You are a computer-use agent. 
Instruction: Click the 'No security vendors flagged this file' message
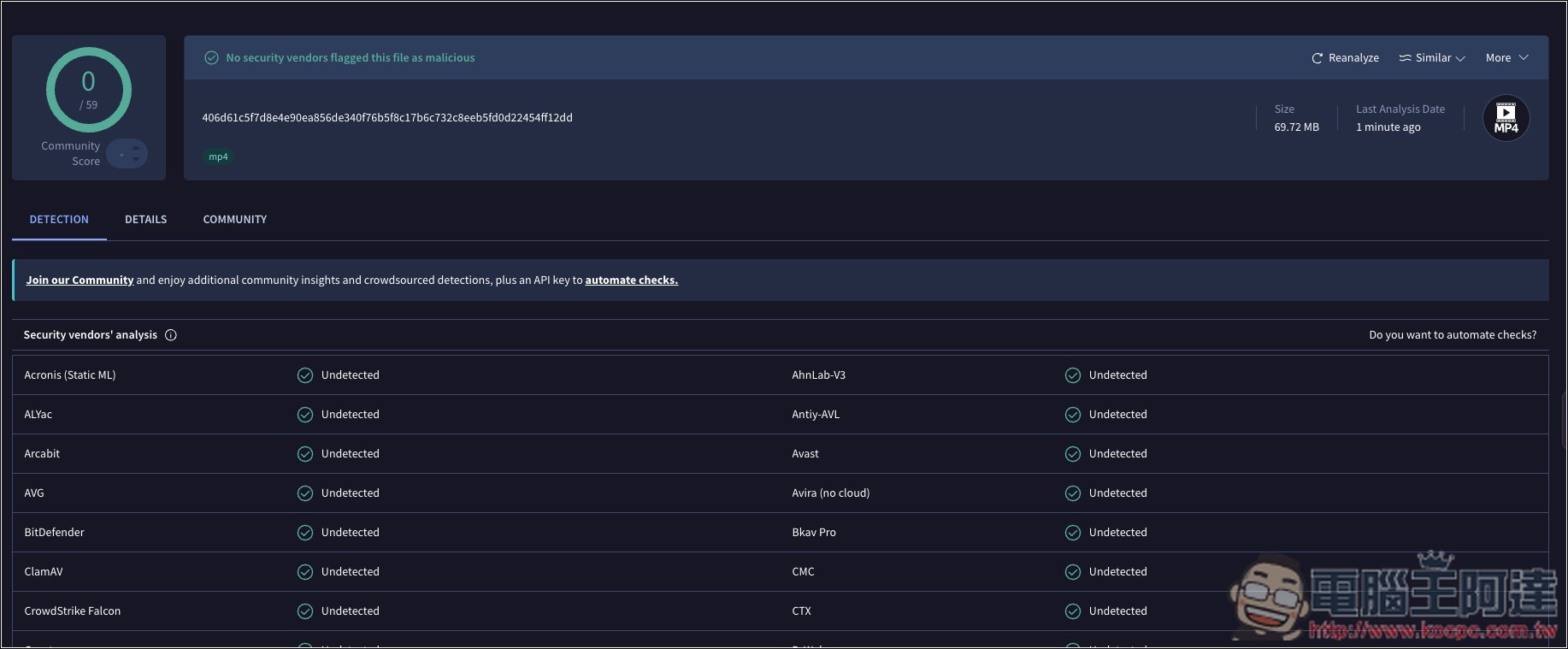[x=351, y=58]
